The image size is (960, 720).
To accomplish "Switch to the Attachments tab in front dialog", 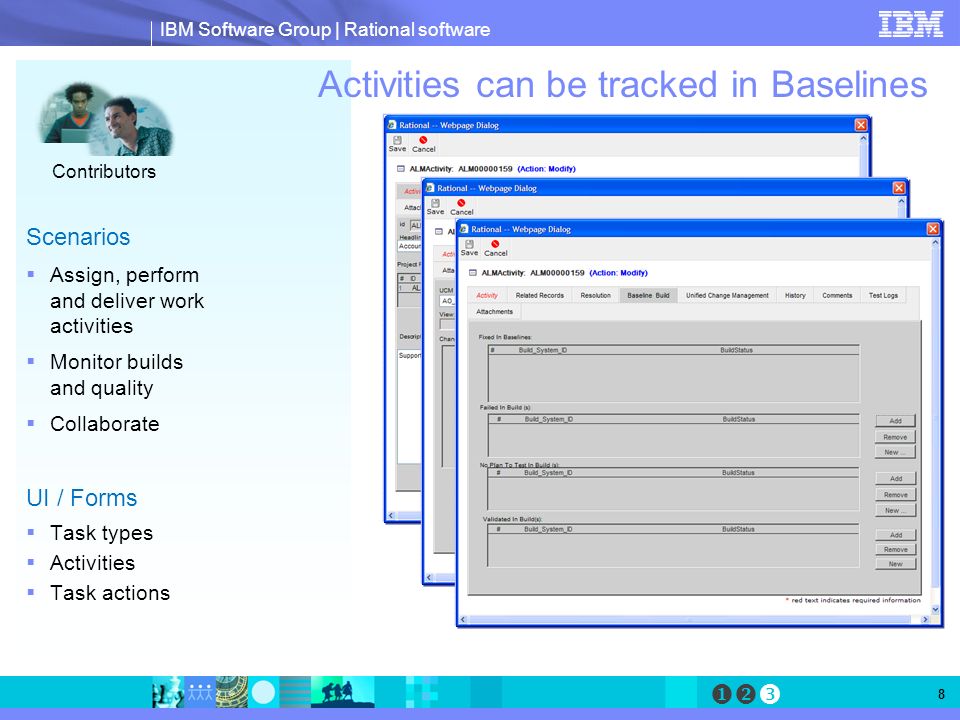I will pos(495,312).
